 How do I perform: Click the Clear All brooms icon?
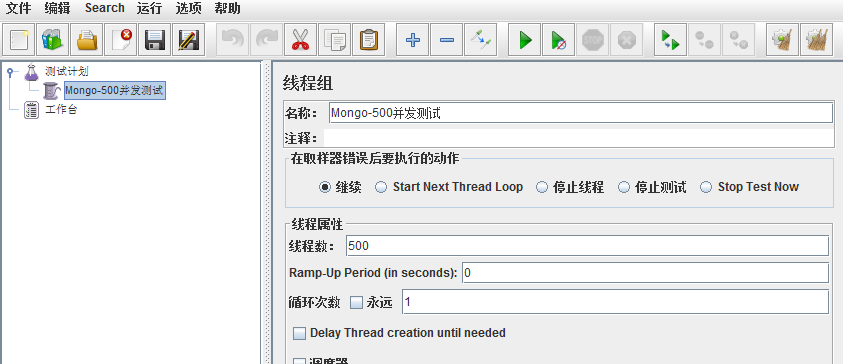[816, 40]
